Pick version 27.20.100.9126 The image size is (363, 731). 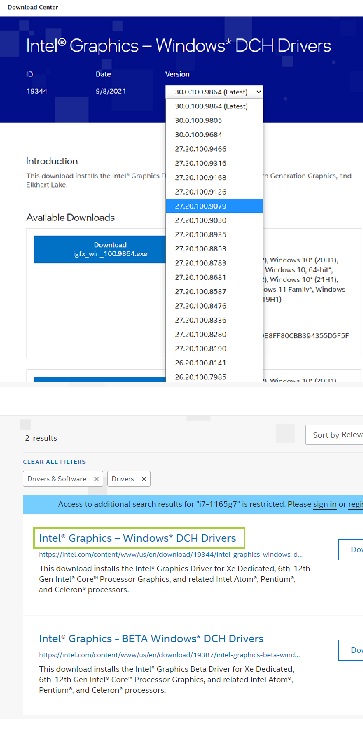coord(214,192)
